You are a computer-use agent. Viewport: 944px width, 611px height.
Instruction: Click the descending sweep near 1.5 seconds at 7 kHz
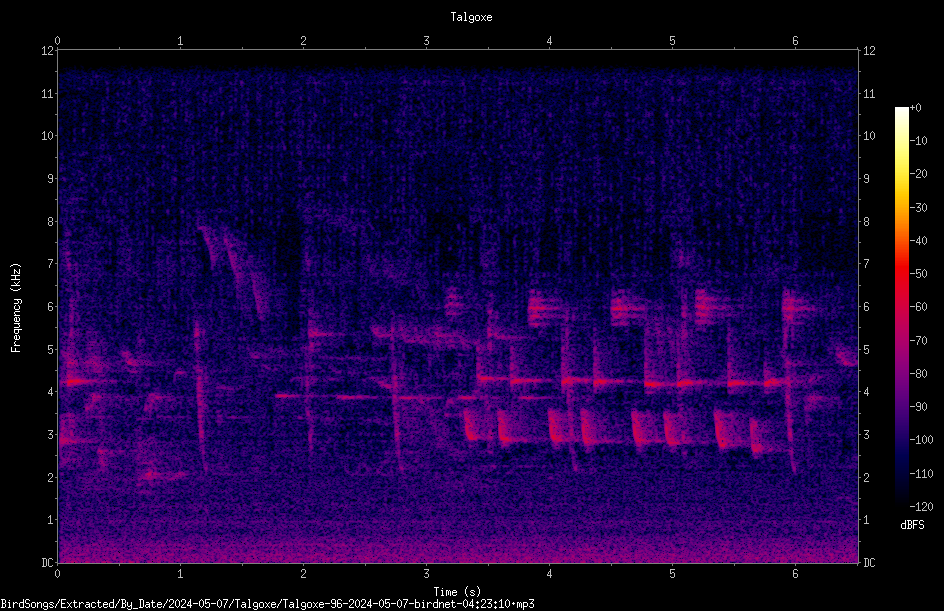pos(244,274)
